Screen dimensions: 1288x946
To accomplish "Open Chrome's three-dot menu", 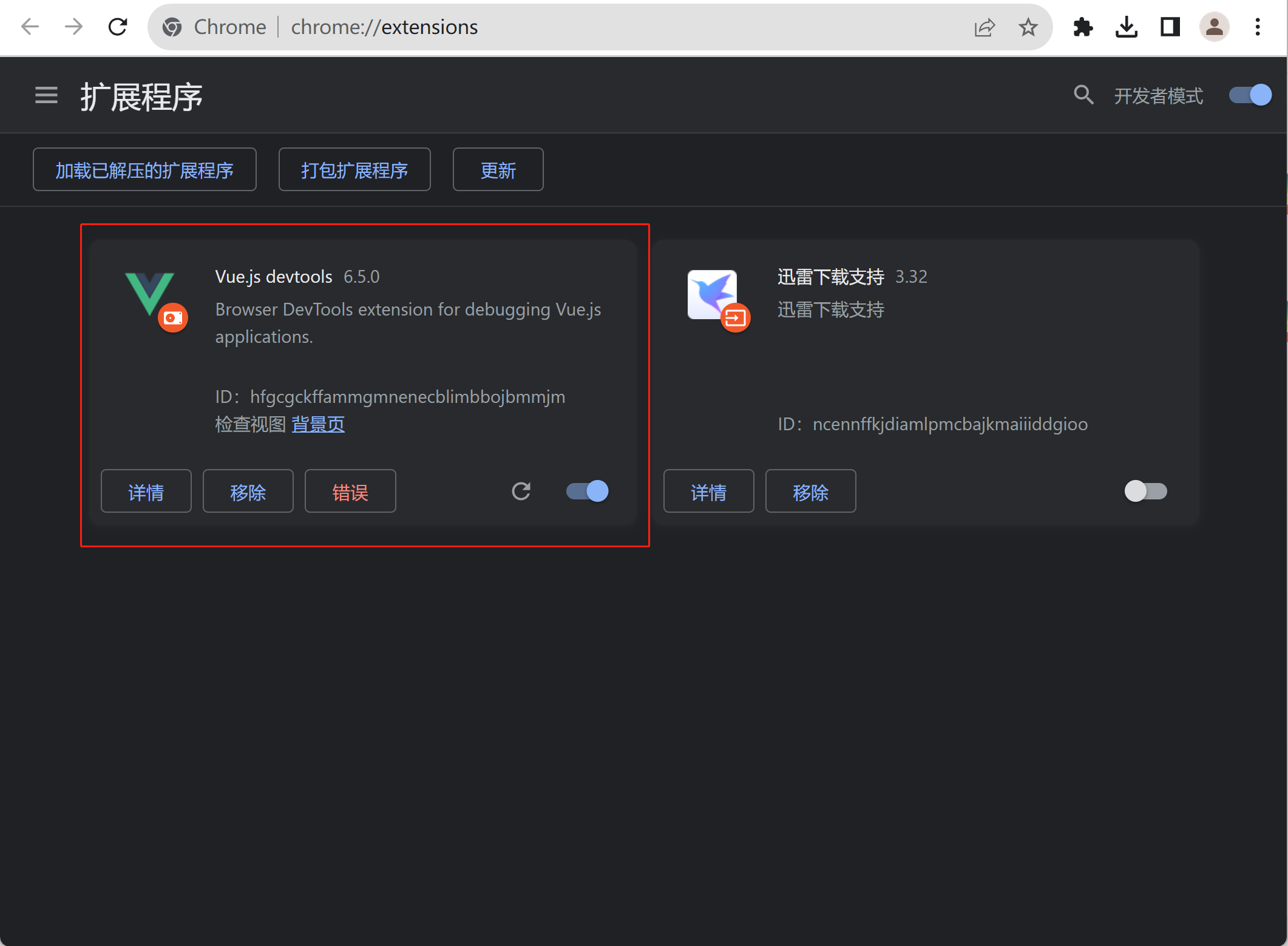I will click(1258, 27).
